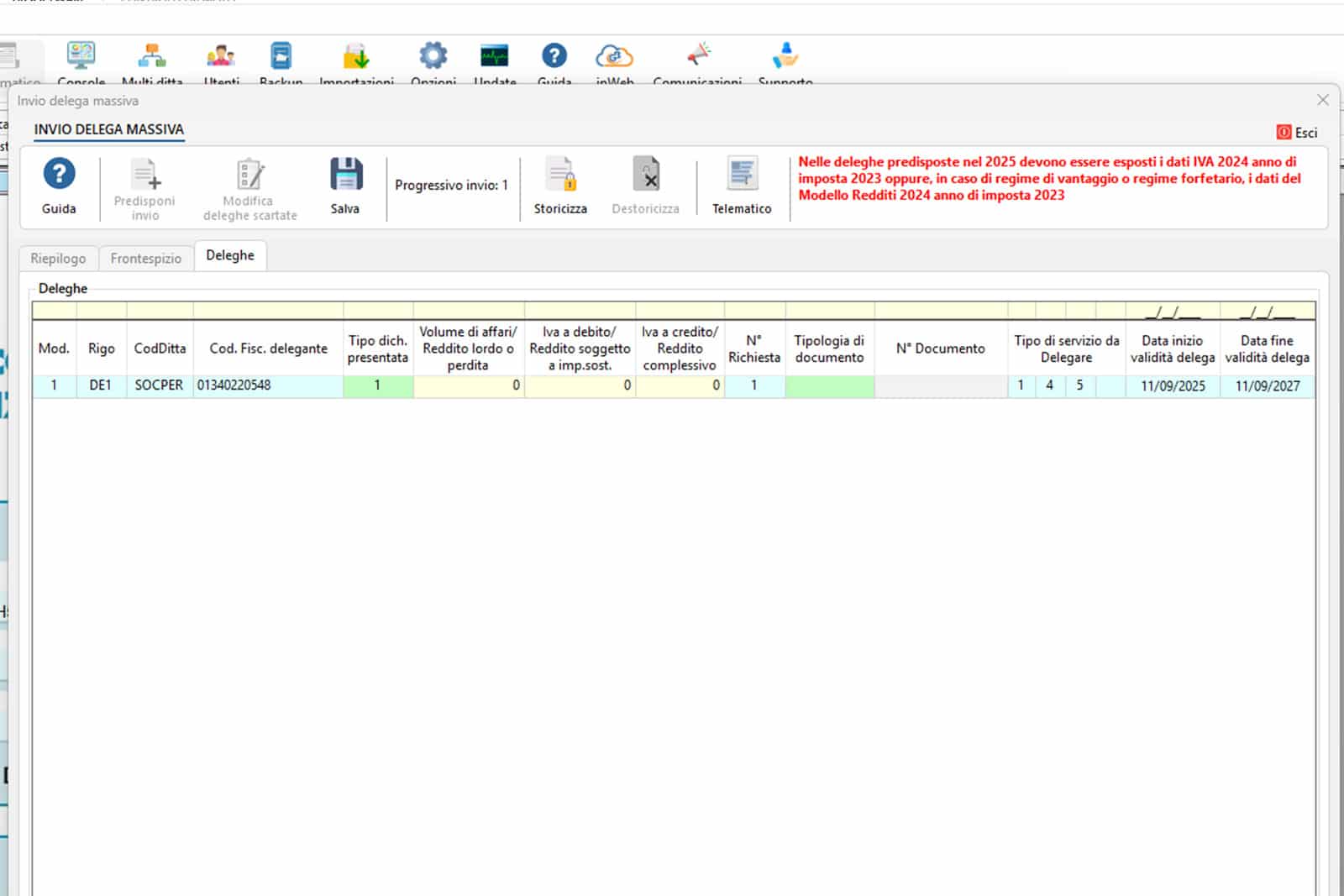Click the Tipologia di documento green cell
This screenshot has width=1344, height=896.
(x=830, y=385)
